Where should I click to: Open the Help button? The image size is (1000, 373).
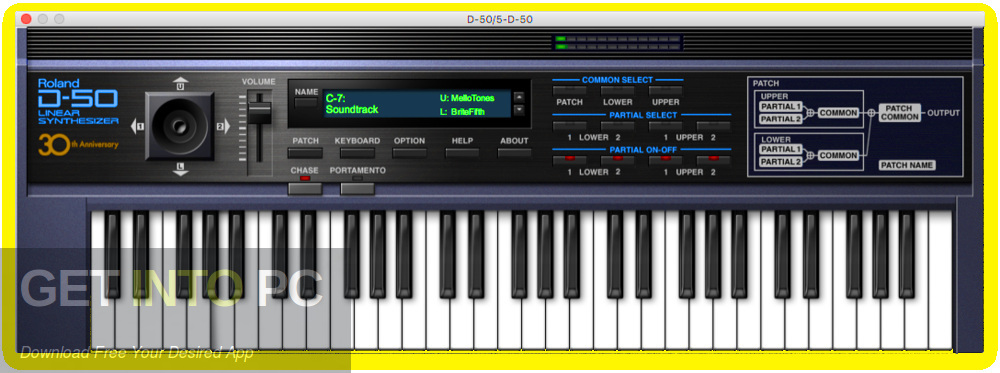coord(462,153)
